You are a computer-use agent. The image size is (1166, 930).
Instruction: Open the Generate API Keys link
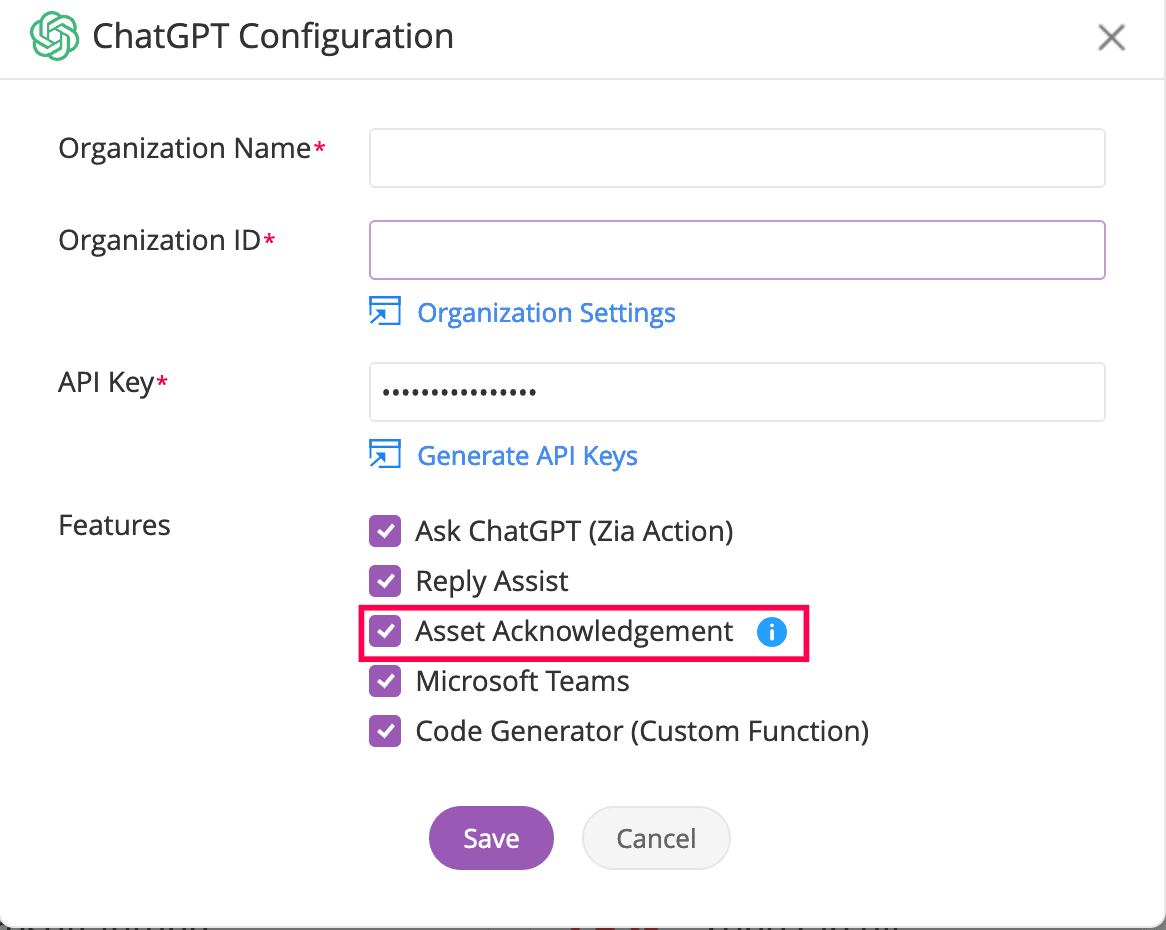[x=527, y=456]
